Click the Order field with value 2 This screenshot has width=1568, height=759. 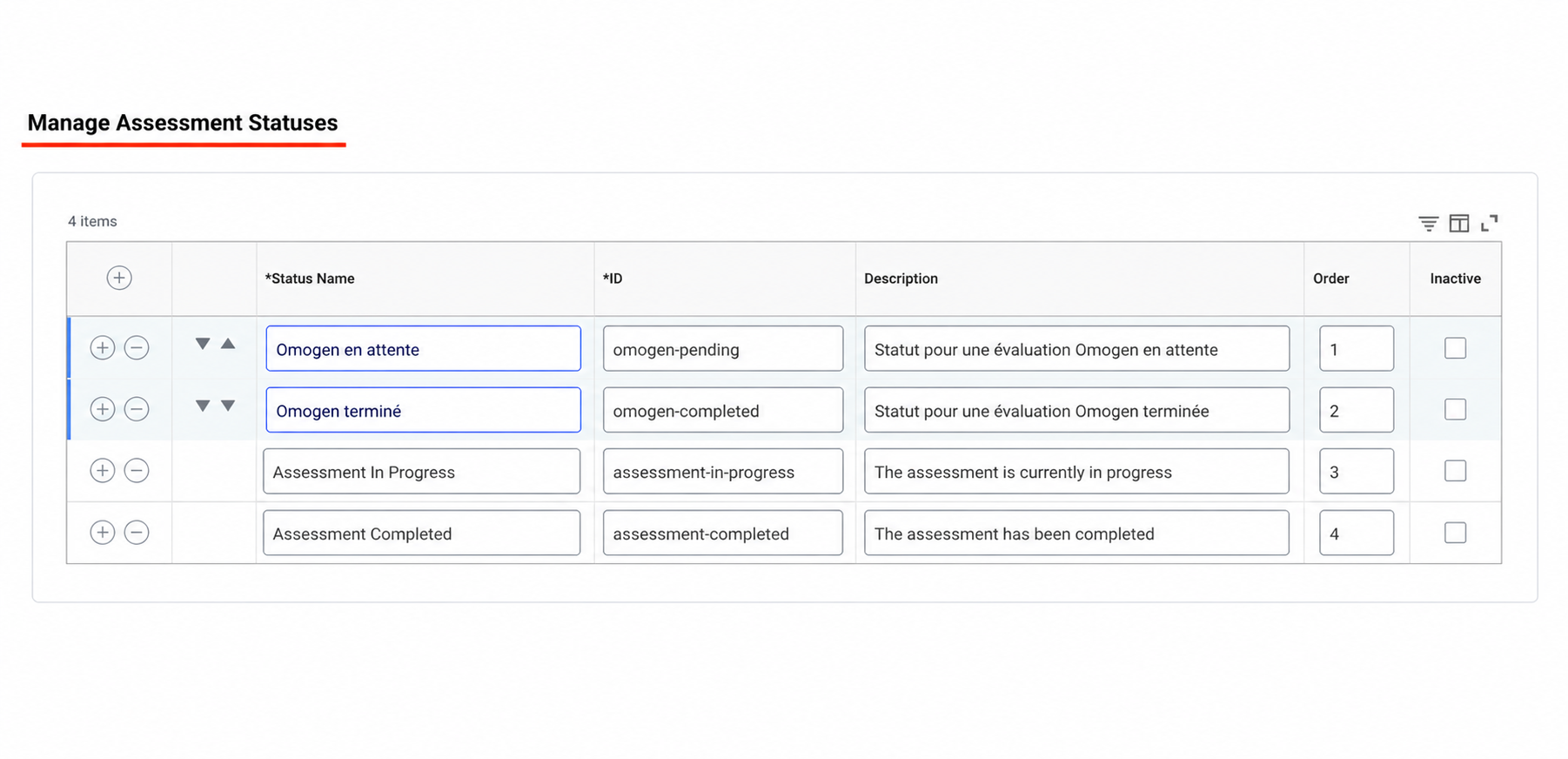coord(1357,410)
